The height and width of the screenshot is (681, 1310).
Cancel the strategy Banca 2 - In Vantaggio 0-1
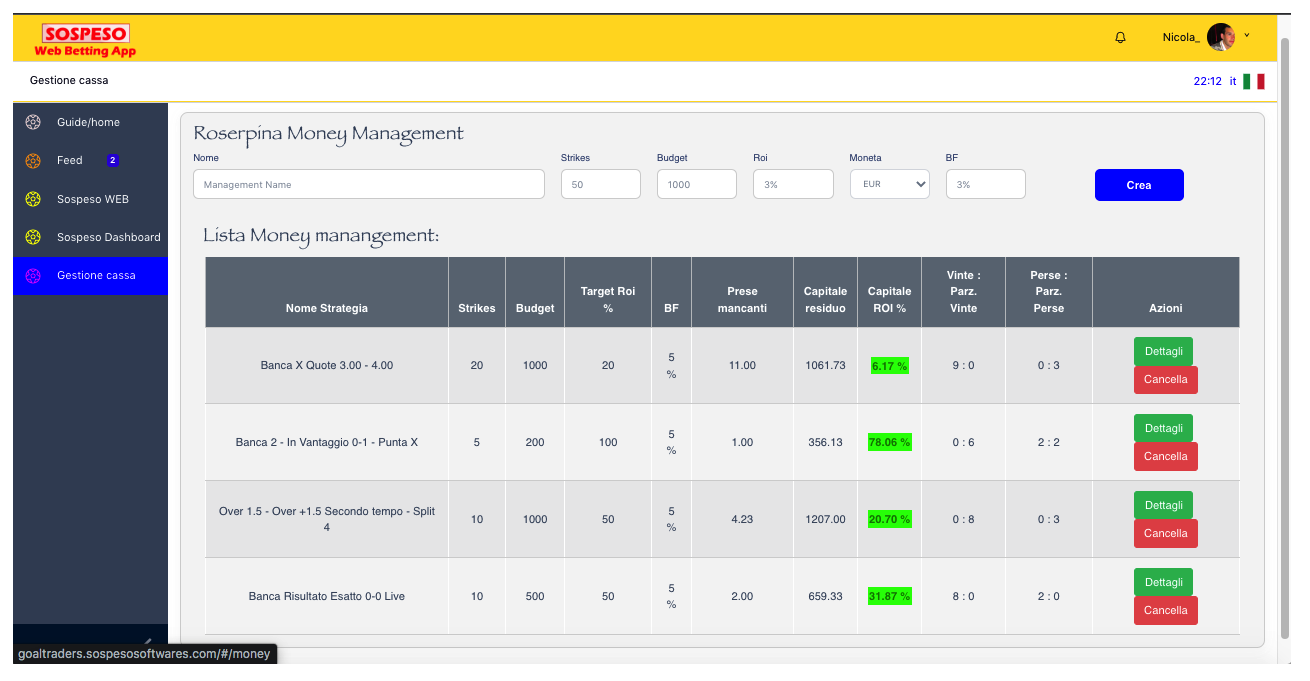pyautogui.click(x=1165, y=456)
